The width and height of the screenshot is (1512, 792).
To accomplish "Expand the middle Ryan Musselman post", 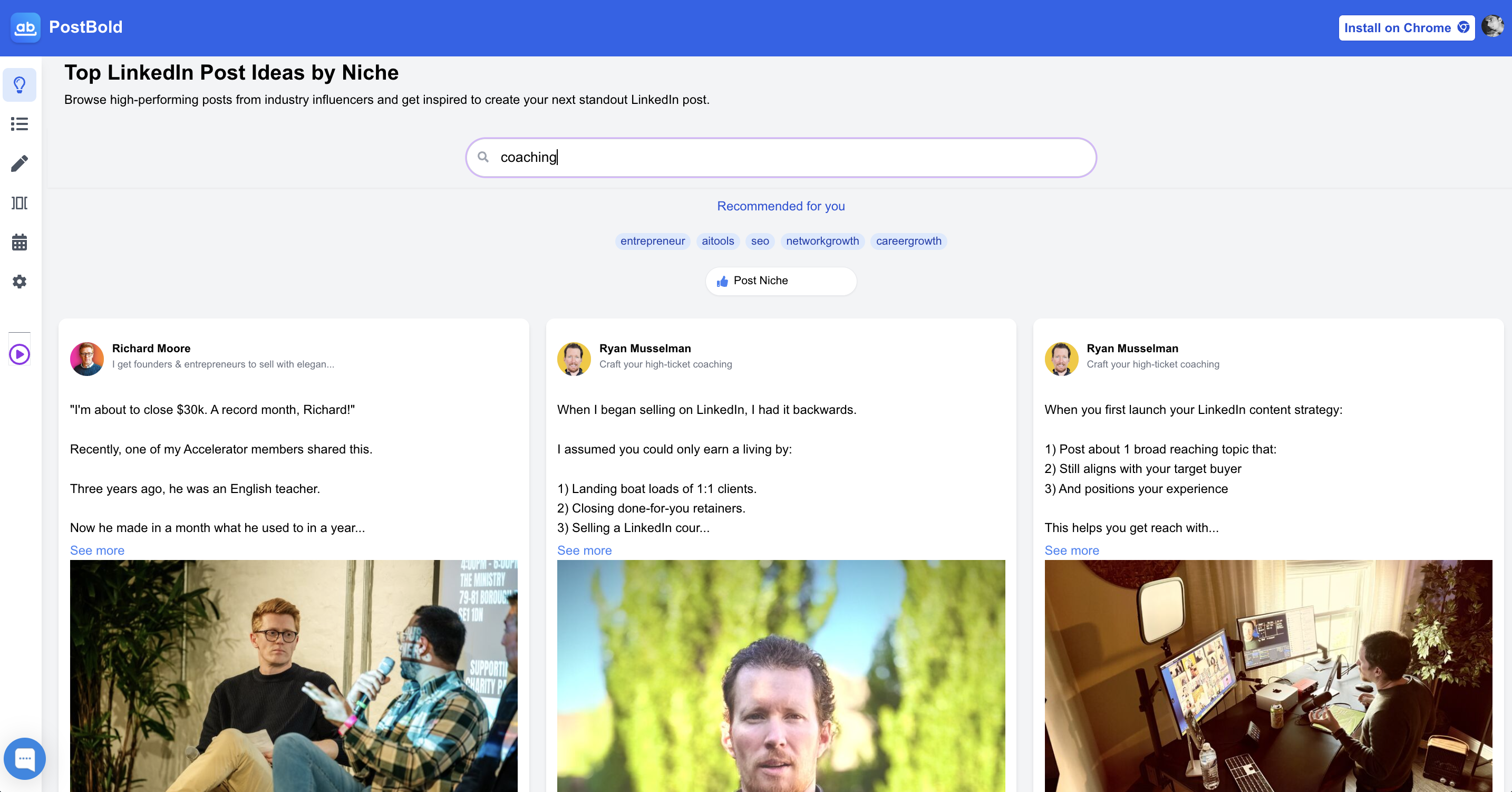I will [x=584, y=550].
